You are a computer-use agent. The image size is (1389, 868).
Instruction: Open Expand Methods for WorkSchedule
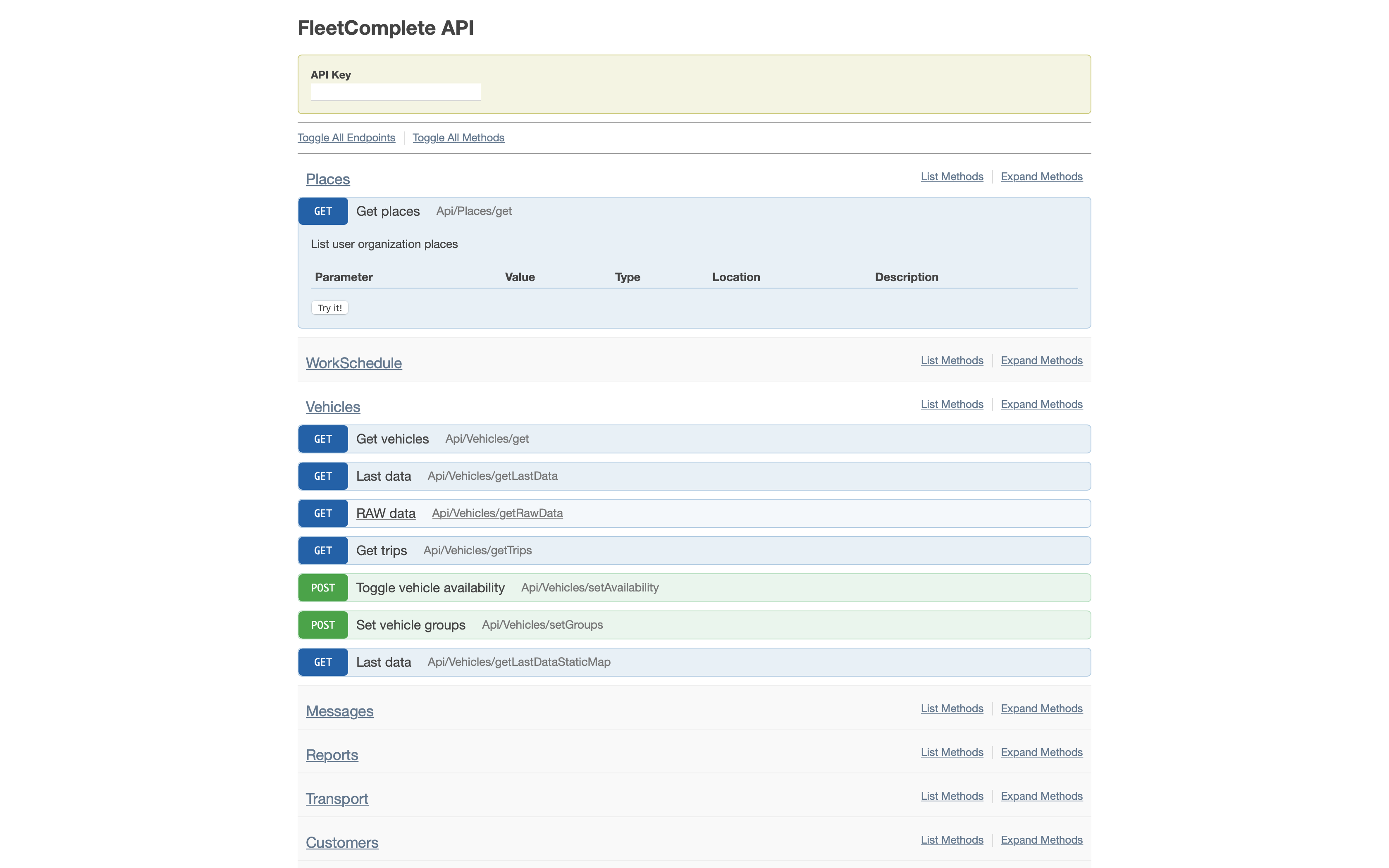(1041, 360)
